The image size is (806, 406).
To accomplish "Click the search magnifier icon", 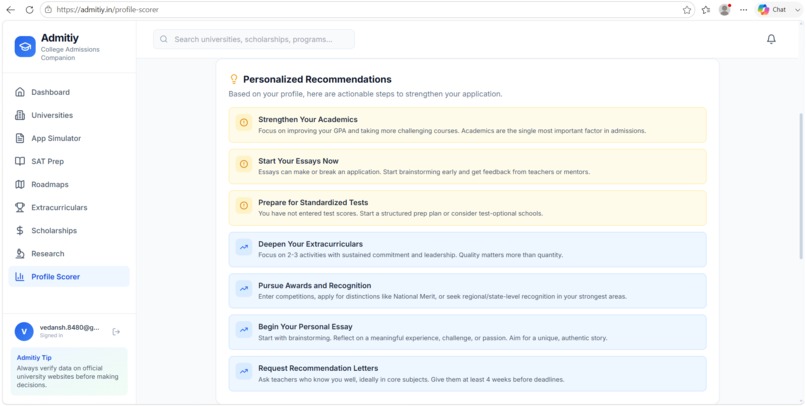I will pyautogui.click(x=163, y=39).
